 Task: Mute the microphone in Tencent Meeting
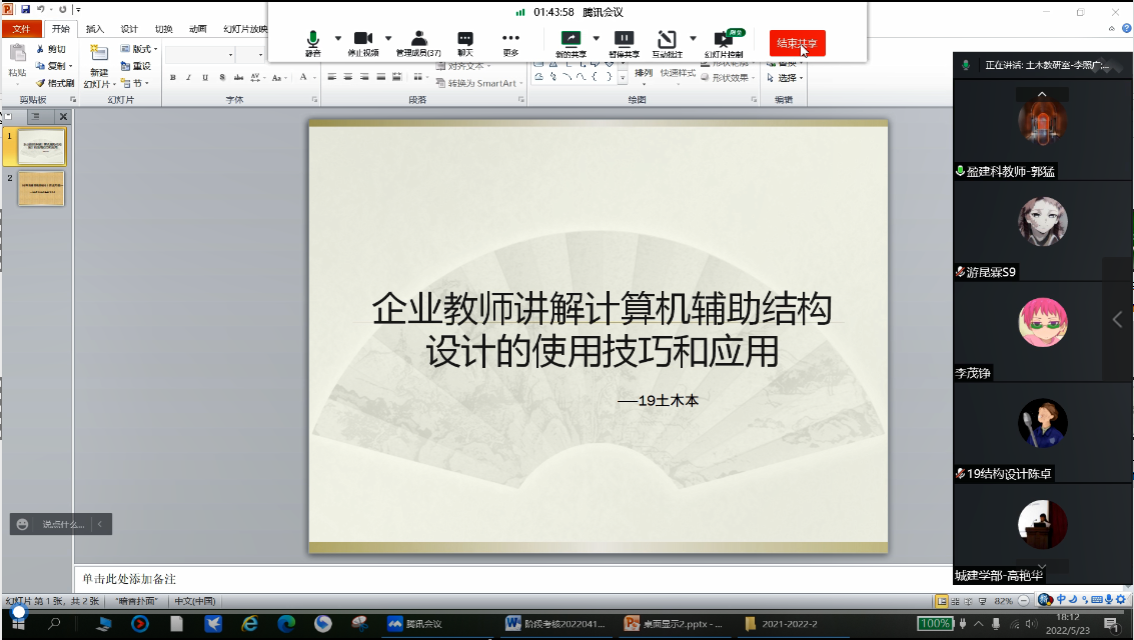point(313,41)
